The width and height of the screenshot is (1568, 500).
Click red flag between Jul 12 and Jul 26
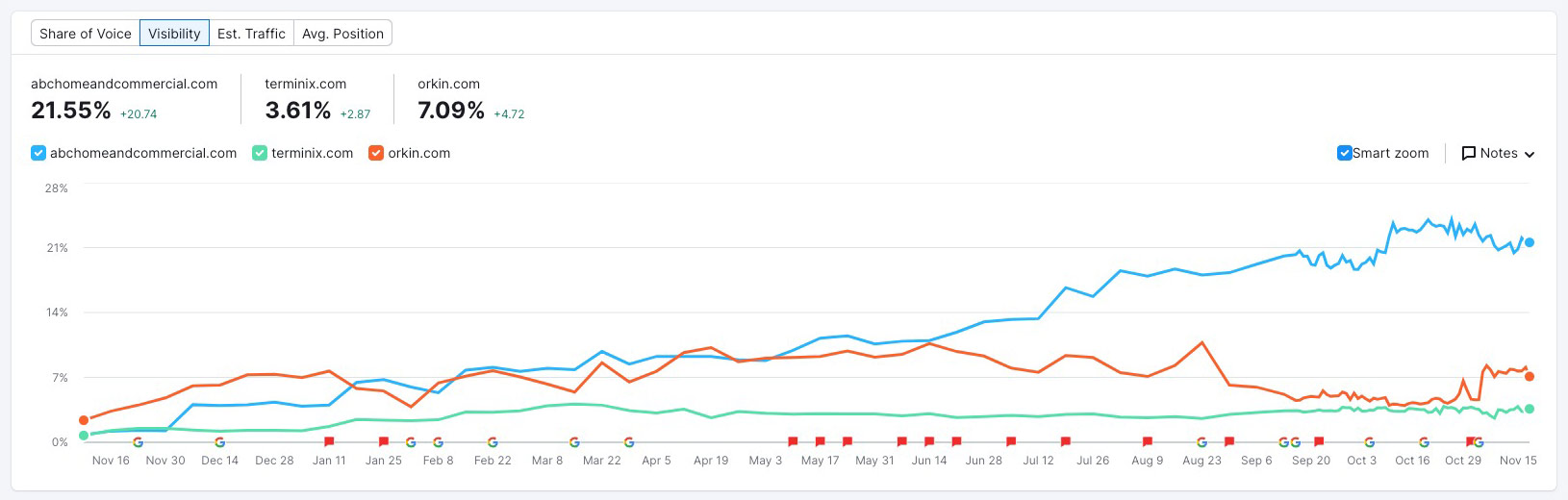(1066, 441)
